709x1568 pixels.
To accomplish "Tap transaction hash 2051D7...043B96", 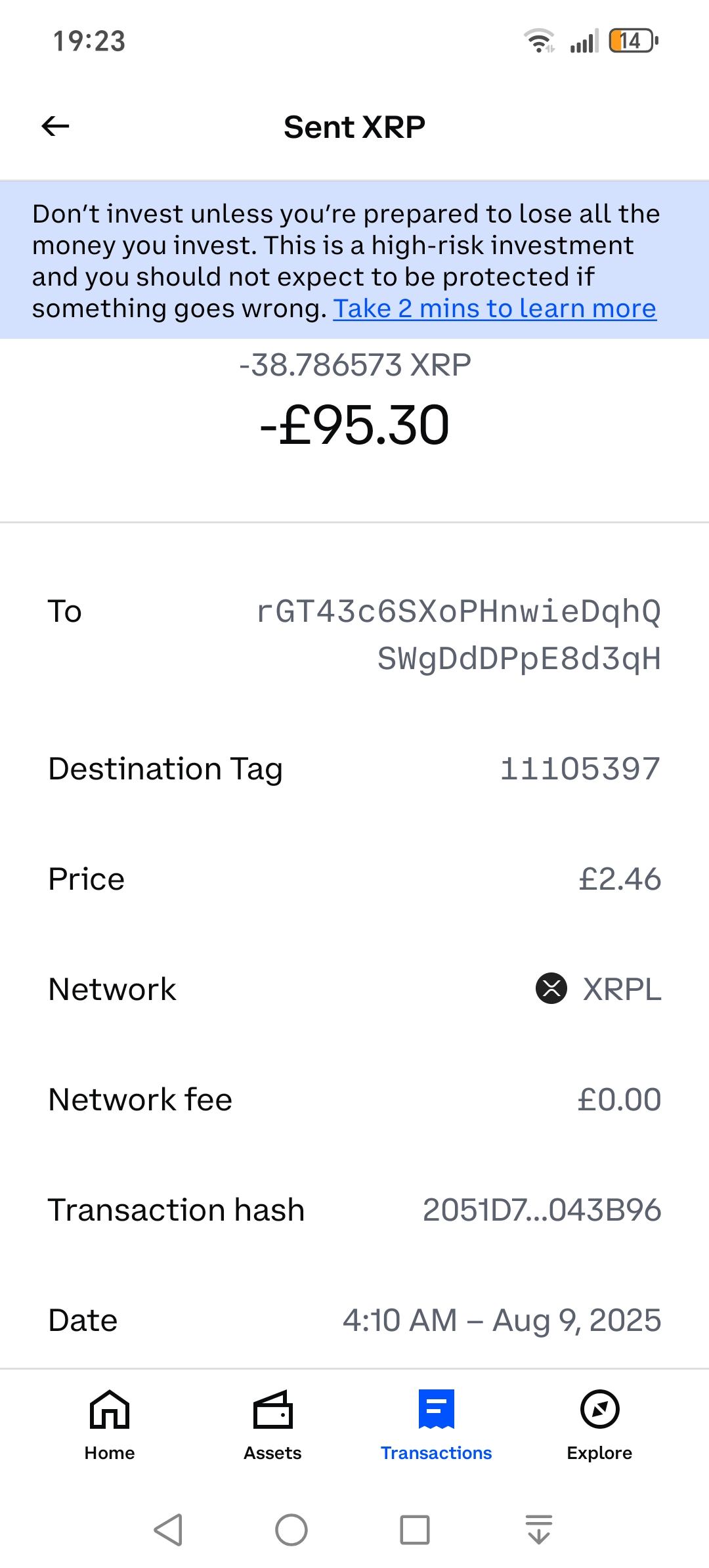I will pyautogui.click(x=542, y=1209).
